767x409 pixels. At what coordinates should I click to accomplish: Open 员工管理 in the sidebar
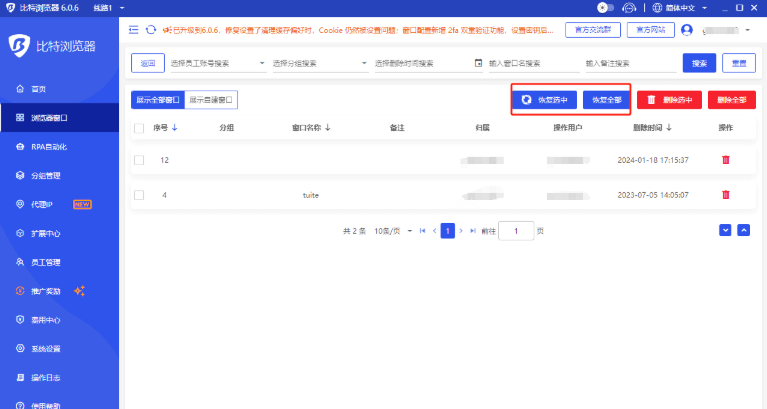point(59,262)
